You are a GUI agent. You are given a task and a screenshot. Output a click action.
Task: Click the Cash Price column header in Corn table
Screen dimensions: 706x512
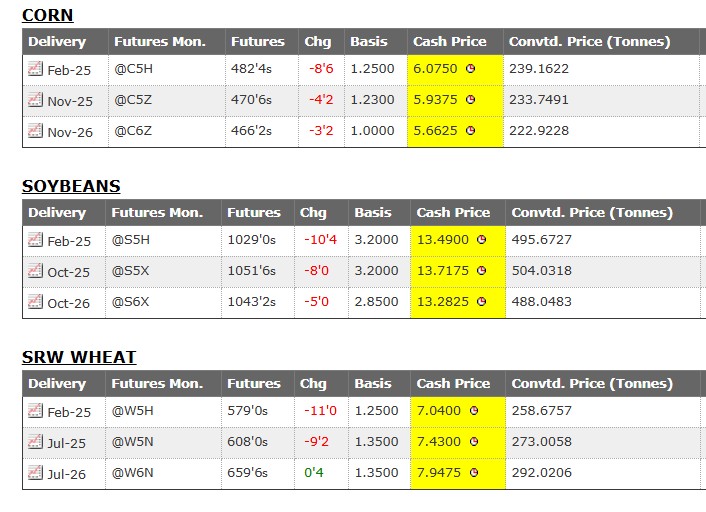coord(450,42)
